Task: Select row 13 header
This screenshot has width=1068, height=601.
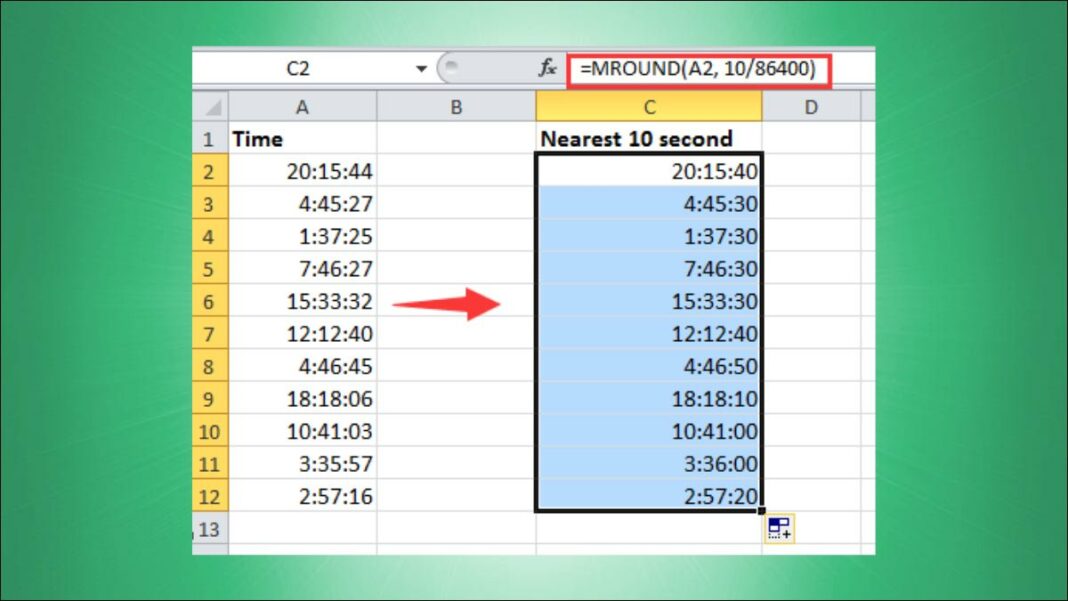Action: pyautogui.click(x=210, y=529)
